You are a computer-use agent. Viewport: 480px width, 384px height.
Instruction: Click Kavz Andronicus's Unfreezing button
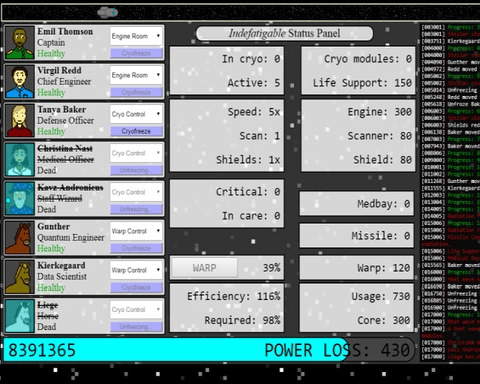coord(136,209)
